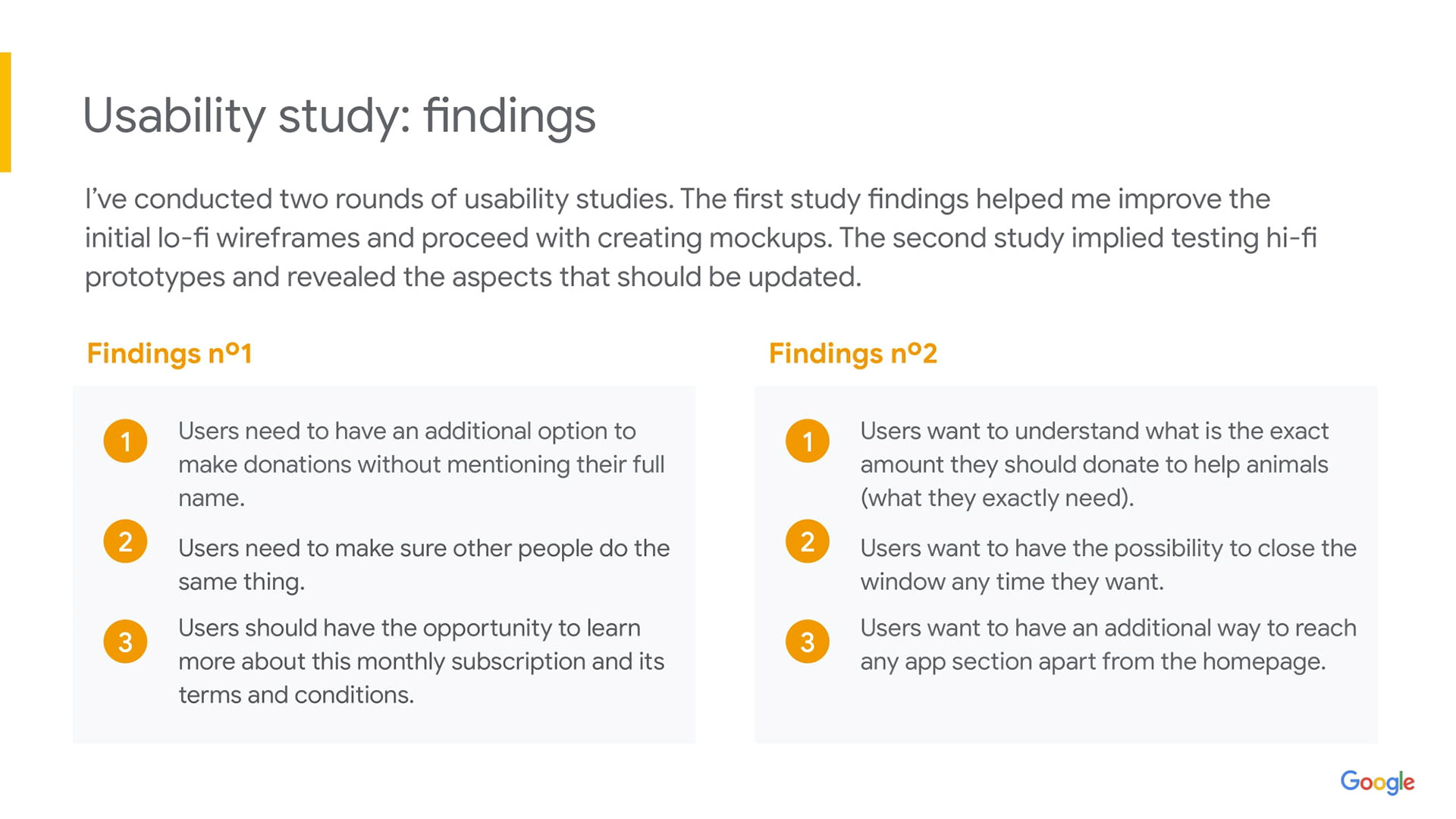Viewport: 1456px width, 819px height.
Task: Click number 3 badge under Findings nº1
Action: (x=125, y=642)
